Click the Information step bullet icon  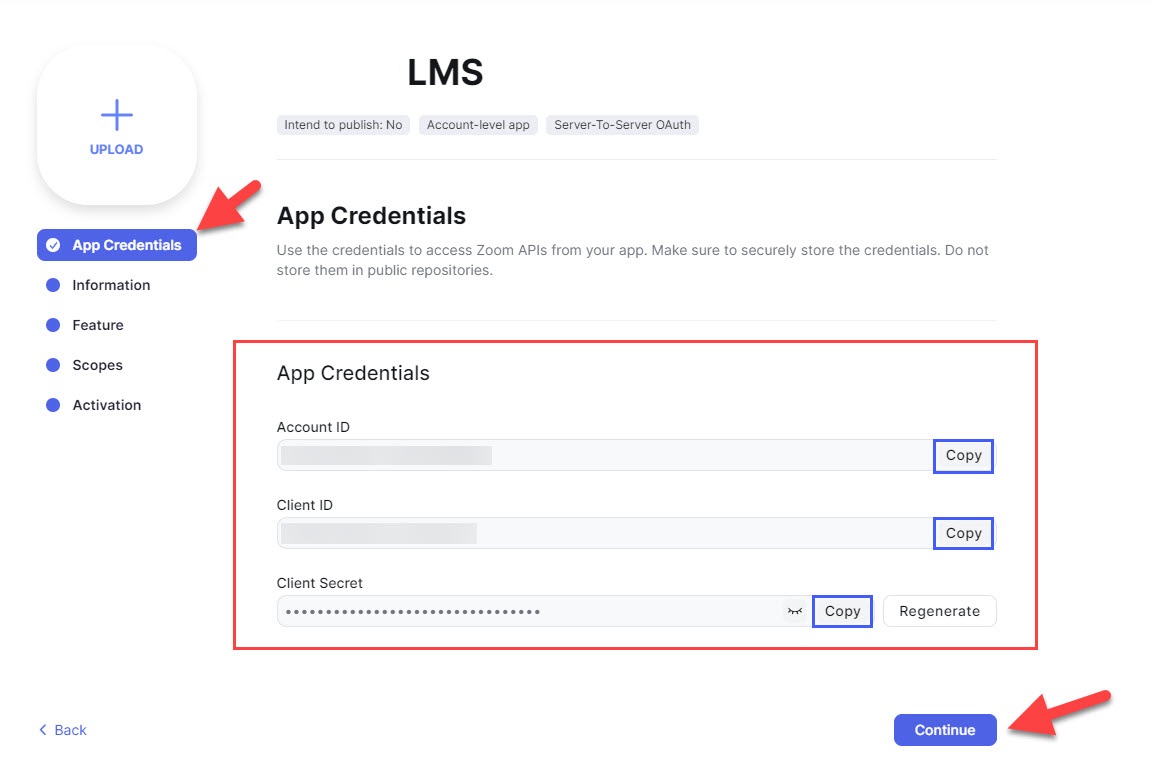(x=53, y=285)
